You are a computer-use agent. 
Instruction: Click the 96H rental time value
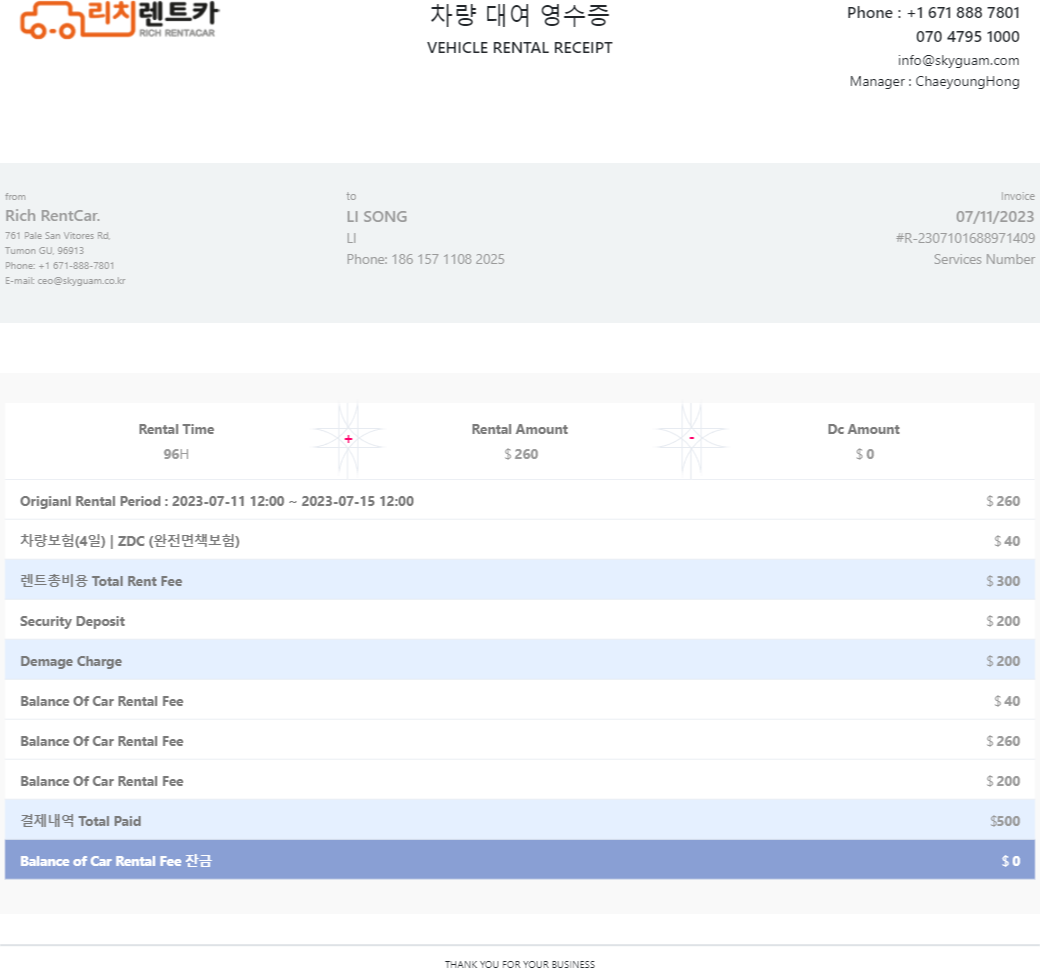(x=176, y=454)
